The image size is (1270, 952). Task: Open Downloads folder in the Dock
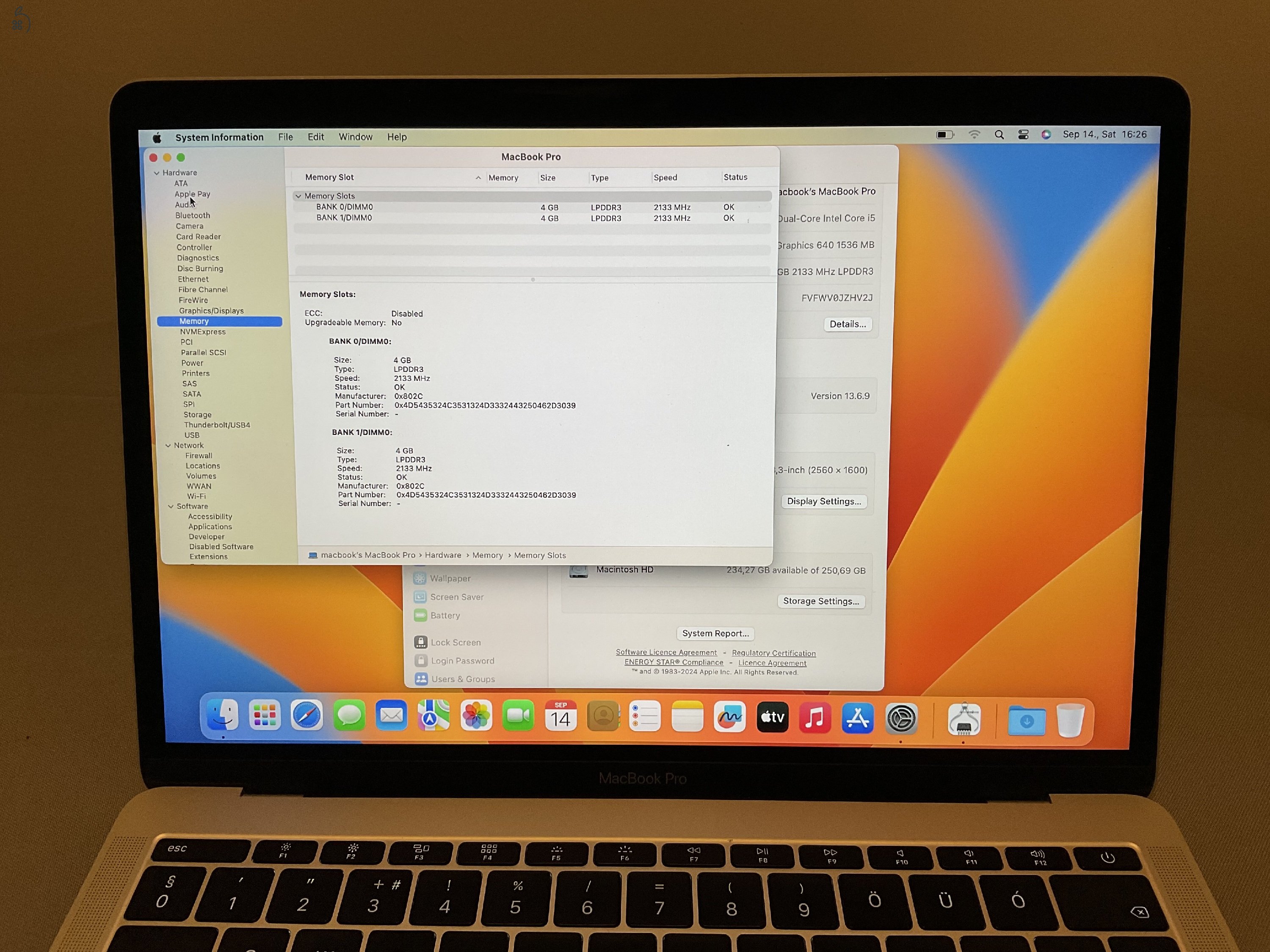click(x=1027, y=721)
